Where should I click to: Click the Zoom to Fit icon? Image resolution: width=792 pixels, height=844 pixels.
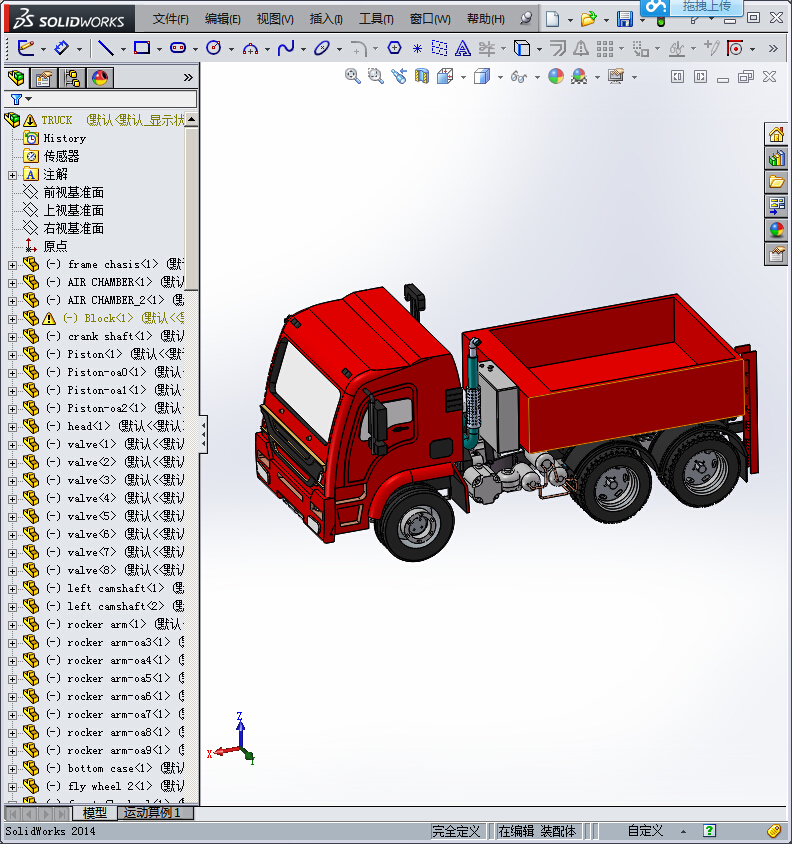point(353,76)
